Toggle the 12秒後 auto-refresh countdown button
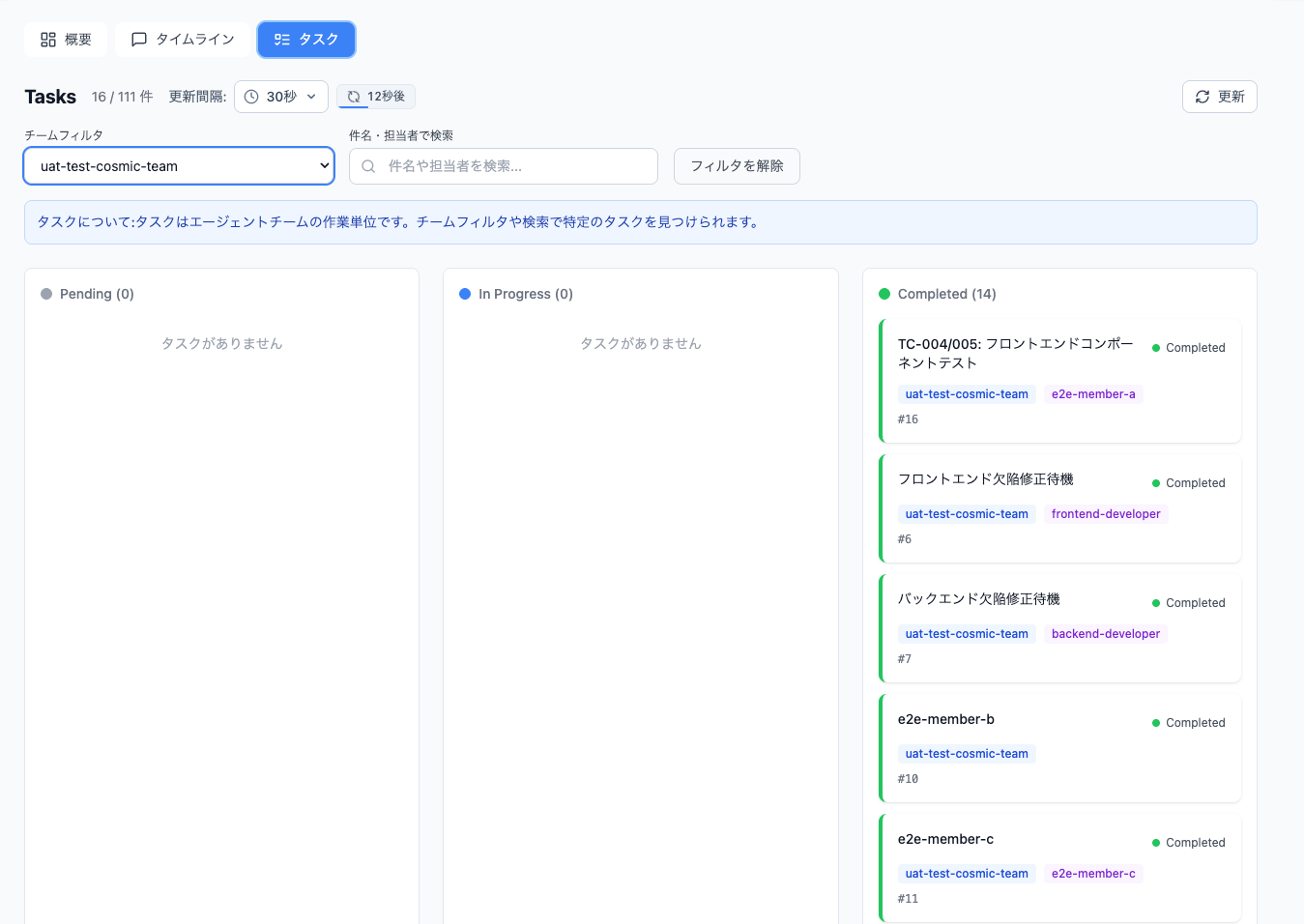Viewport: 1304px width, 924px height. pos(376,97)
